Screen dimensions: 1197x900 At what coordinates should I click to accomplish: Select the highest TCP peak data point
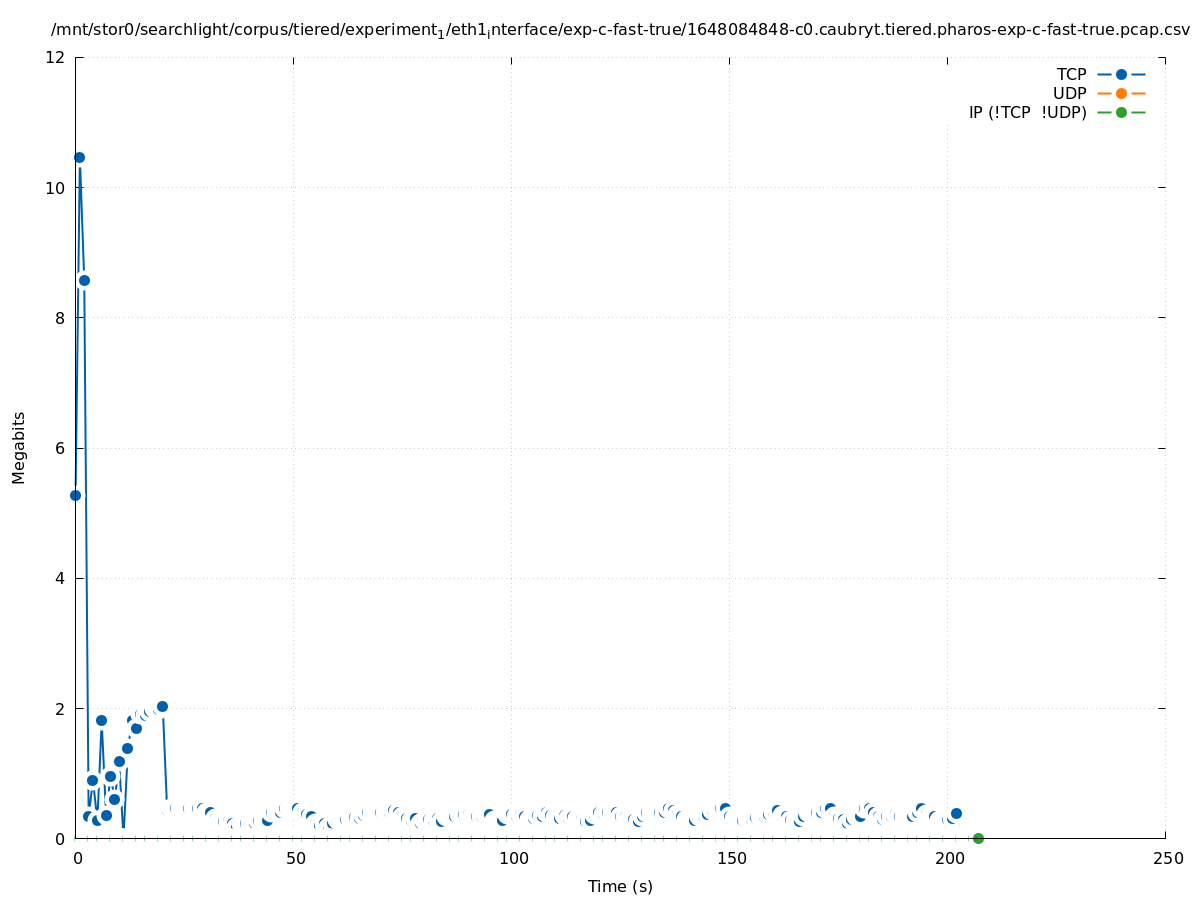[79, 157]
